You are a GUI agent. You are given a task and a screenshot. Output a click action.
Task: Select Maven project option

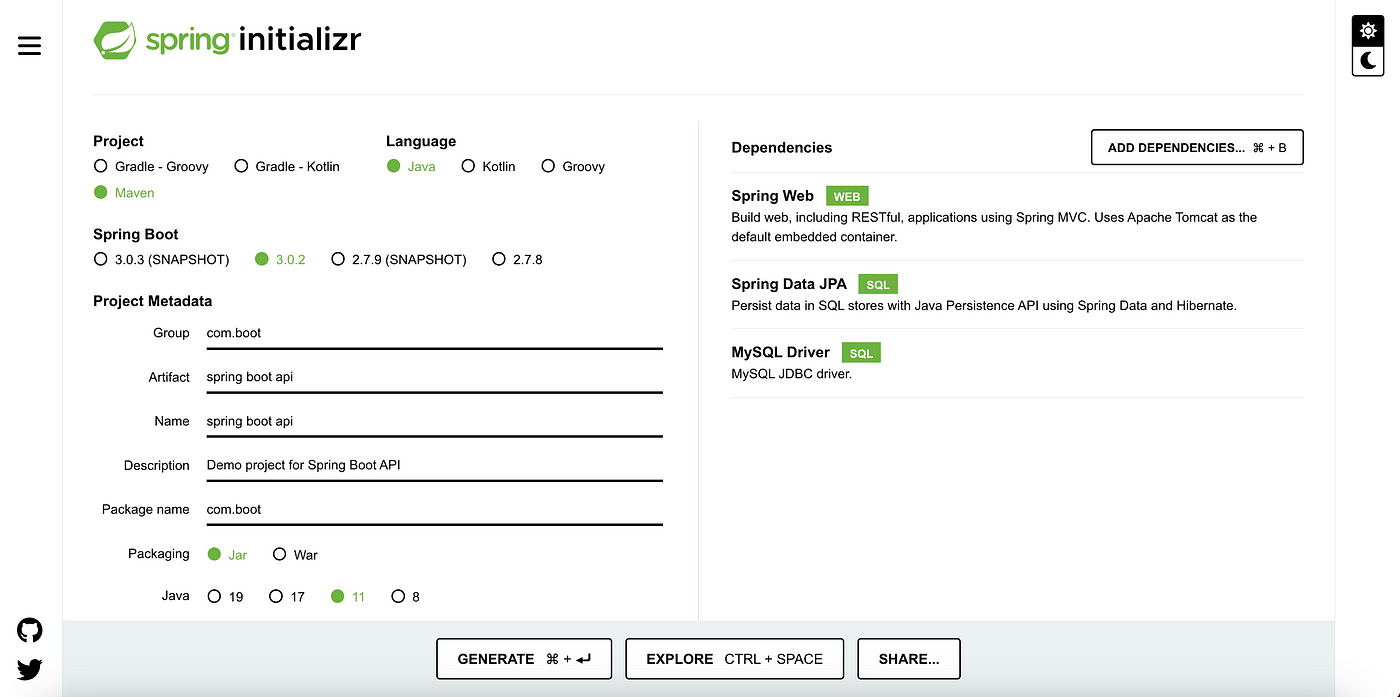point(124,192)
